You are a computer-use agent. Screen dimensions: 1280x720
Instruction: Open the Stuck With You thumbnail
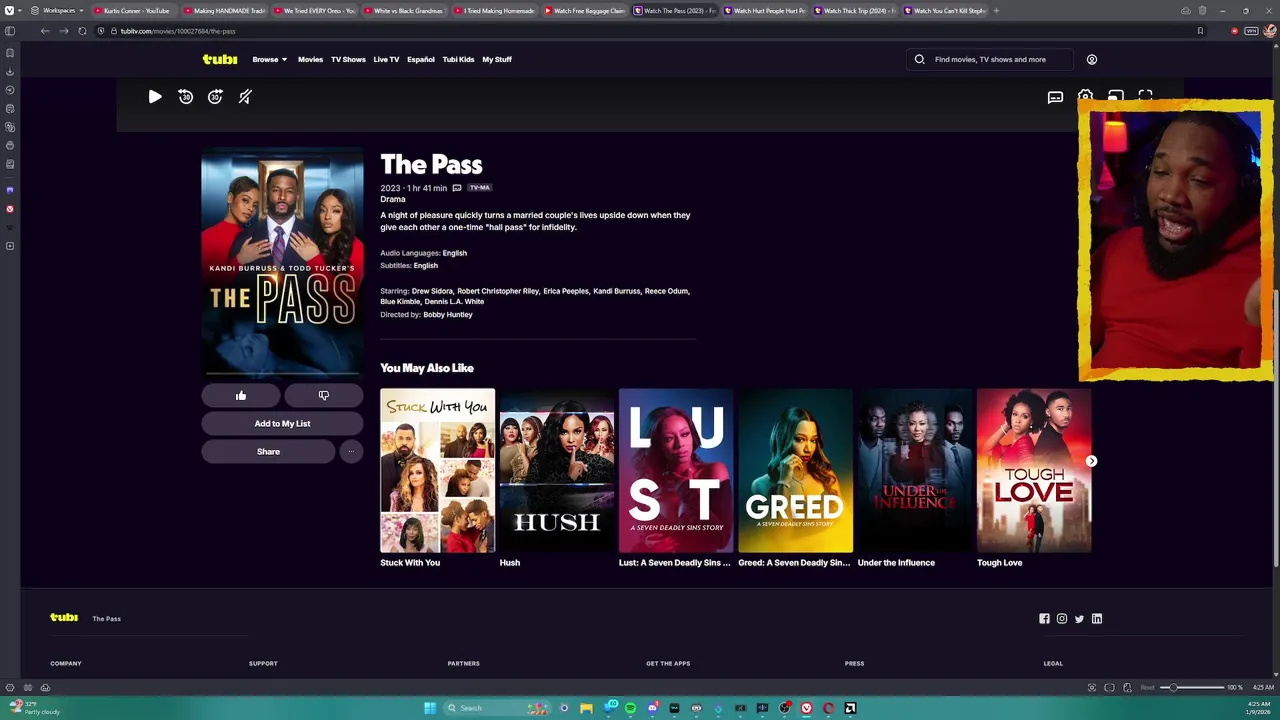[x=437, y=471]
